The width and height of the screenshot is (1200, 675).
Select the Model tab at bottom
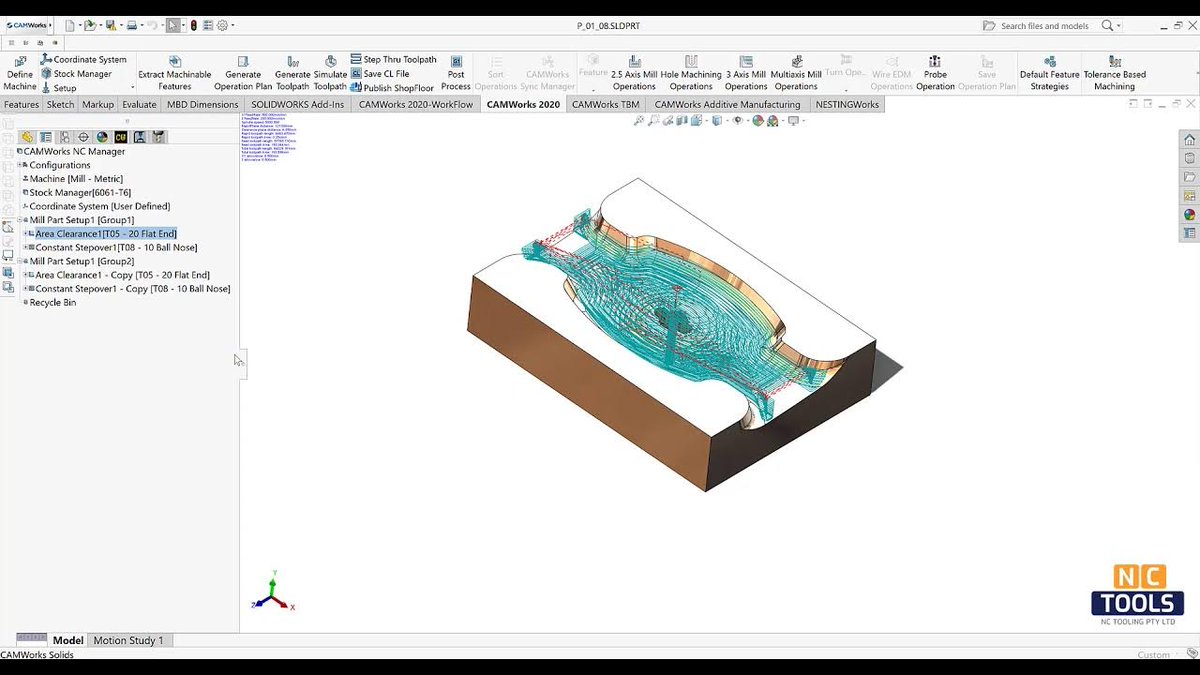pos(68,640)
